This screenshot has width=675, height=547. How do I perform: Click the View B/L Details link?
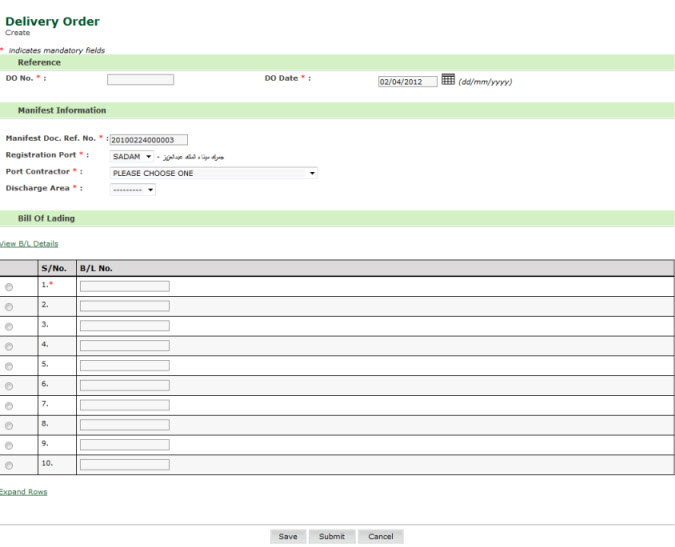(29, 244)
